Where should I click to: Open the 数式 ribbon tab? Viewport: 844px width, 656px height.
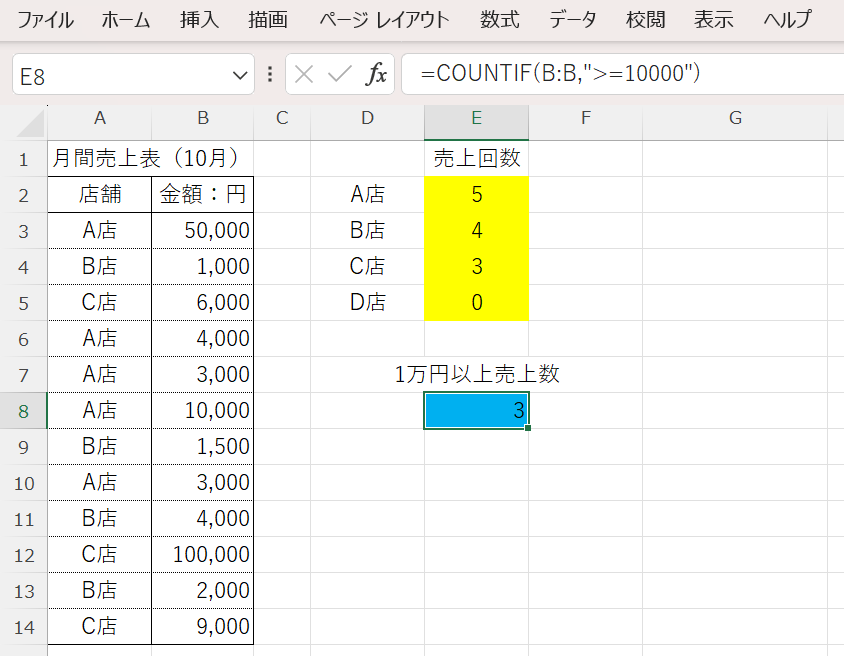pos(500,20)
